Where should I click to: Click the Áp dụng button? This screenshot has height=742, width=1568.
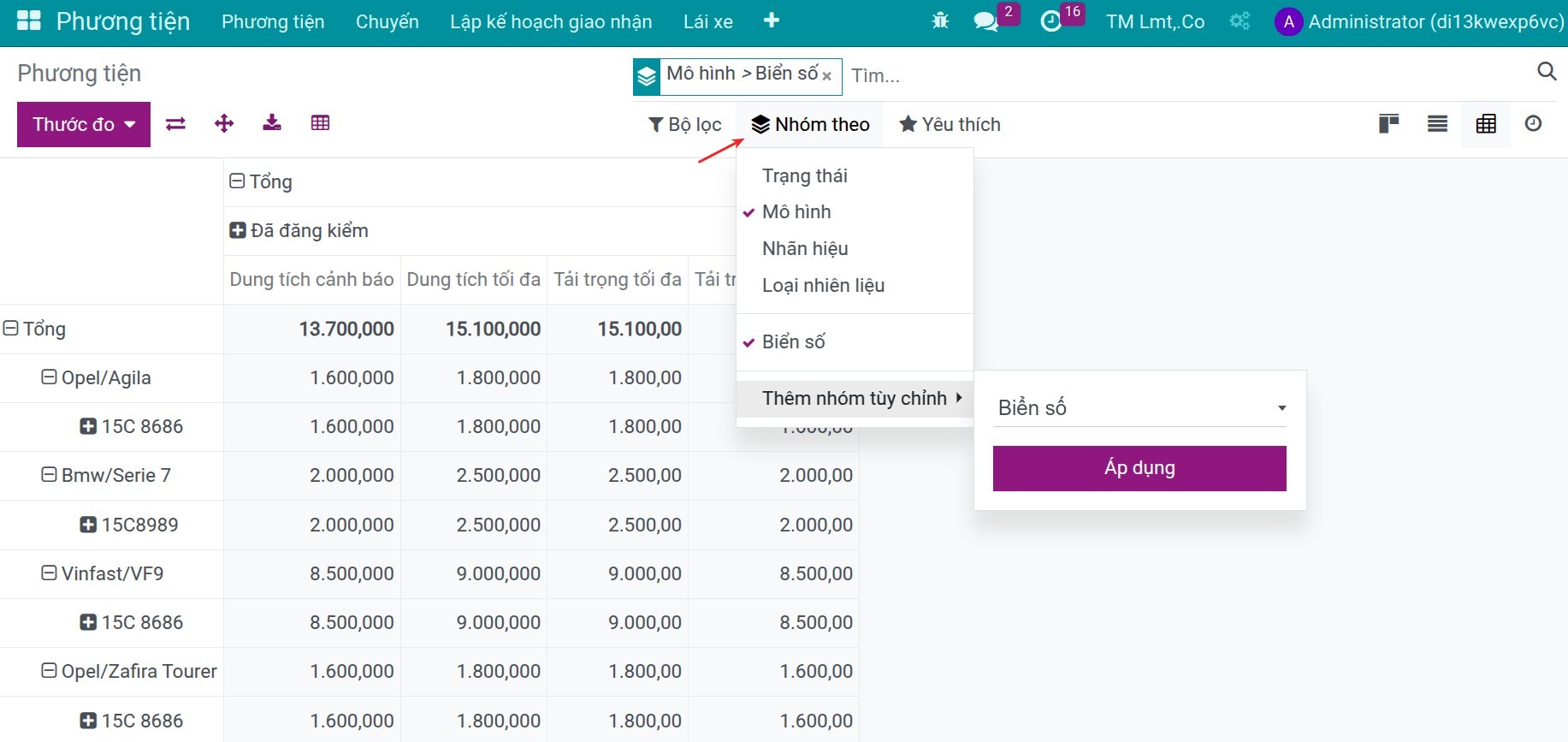[1139, 468]
